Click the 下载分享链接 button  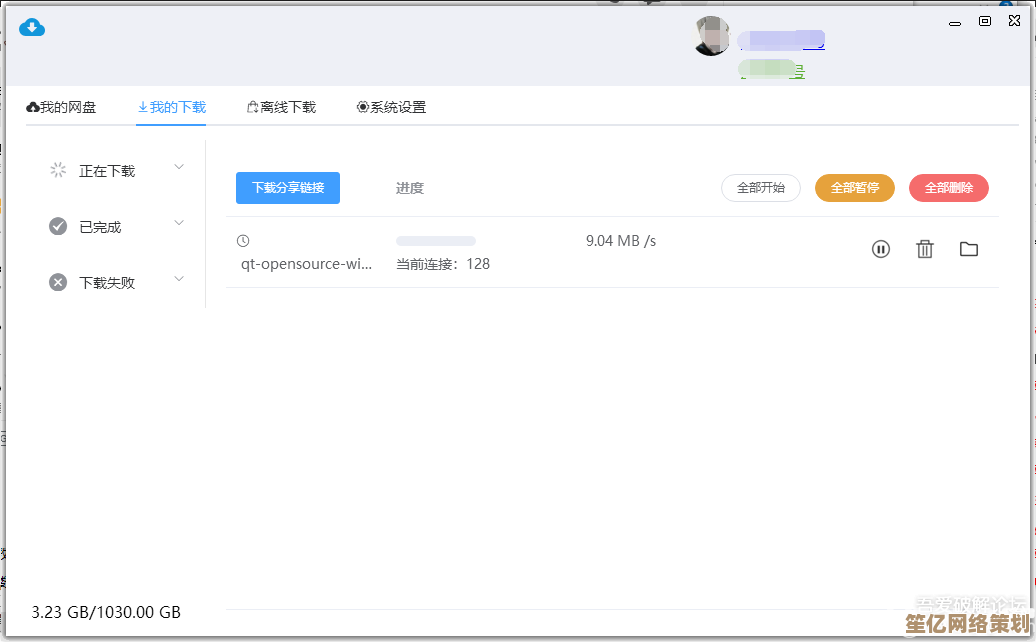[x=287, y=187]
